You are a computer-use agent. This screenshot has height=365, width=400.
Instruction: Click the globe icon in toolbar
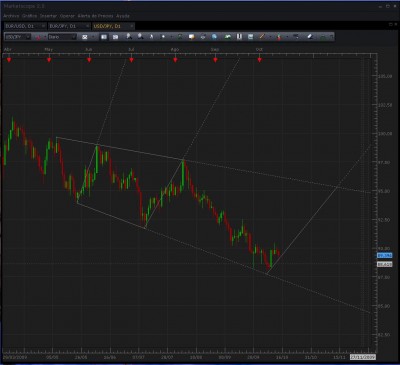[214, 37]
